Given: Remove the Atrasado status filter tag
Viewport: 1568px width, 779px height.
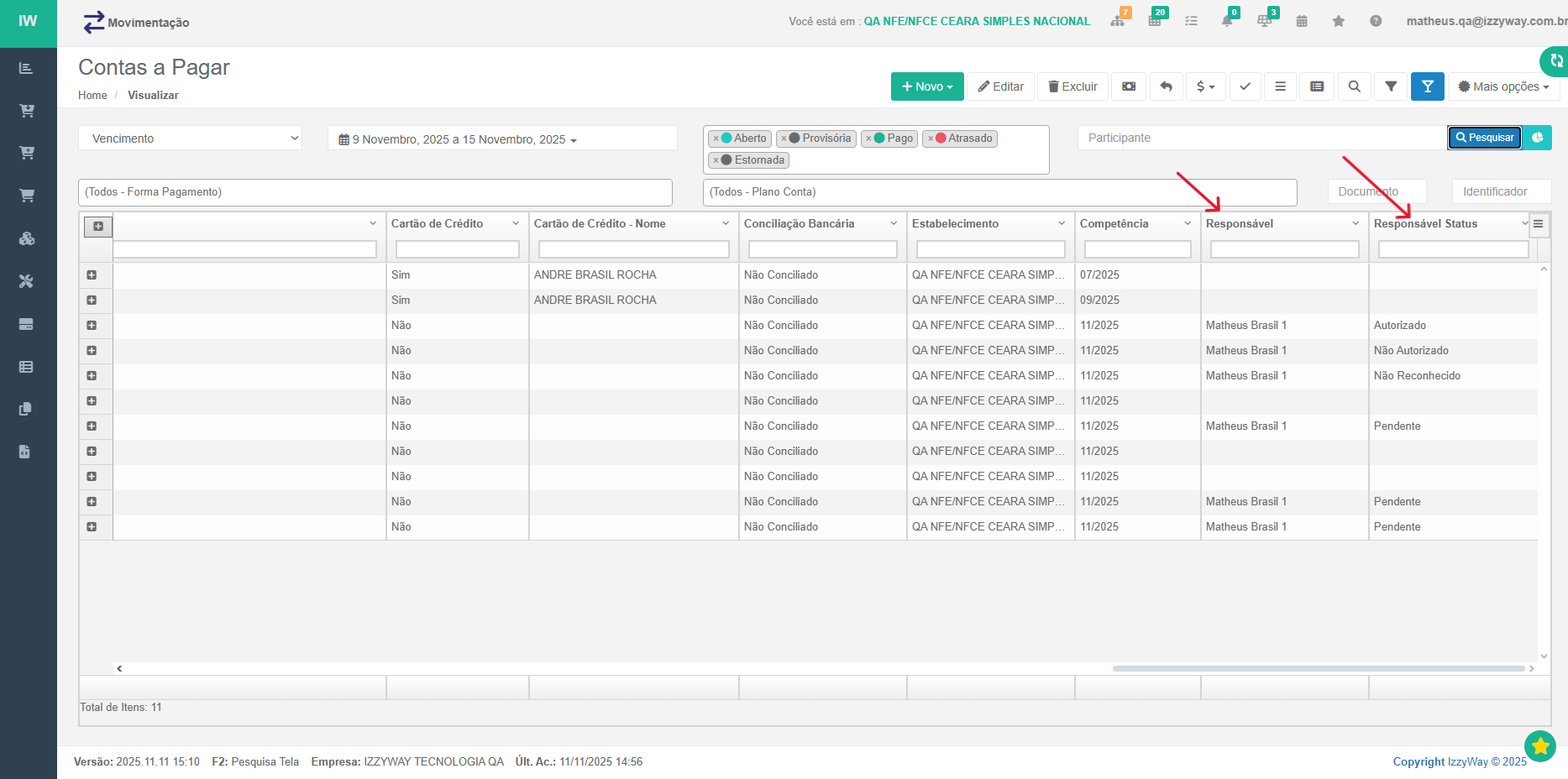Looking at the screenshot, I should (931, 139).
